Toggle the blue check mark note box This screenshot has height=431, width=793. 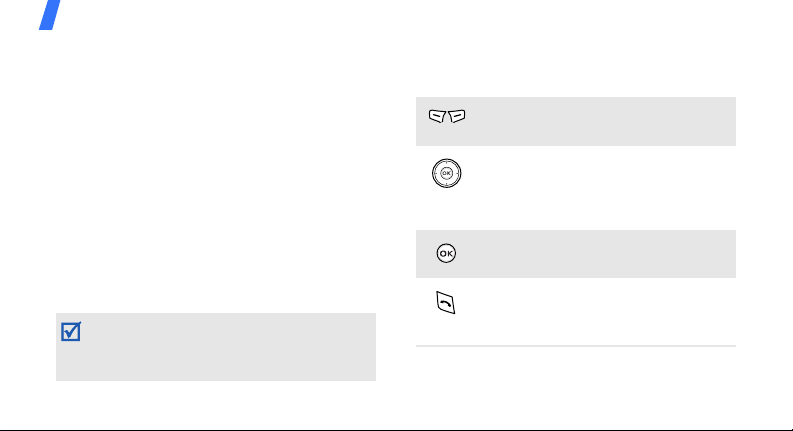71,332
